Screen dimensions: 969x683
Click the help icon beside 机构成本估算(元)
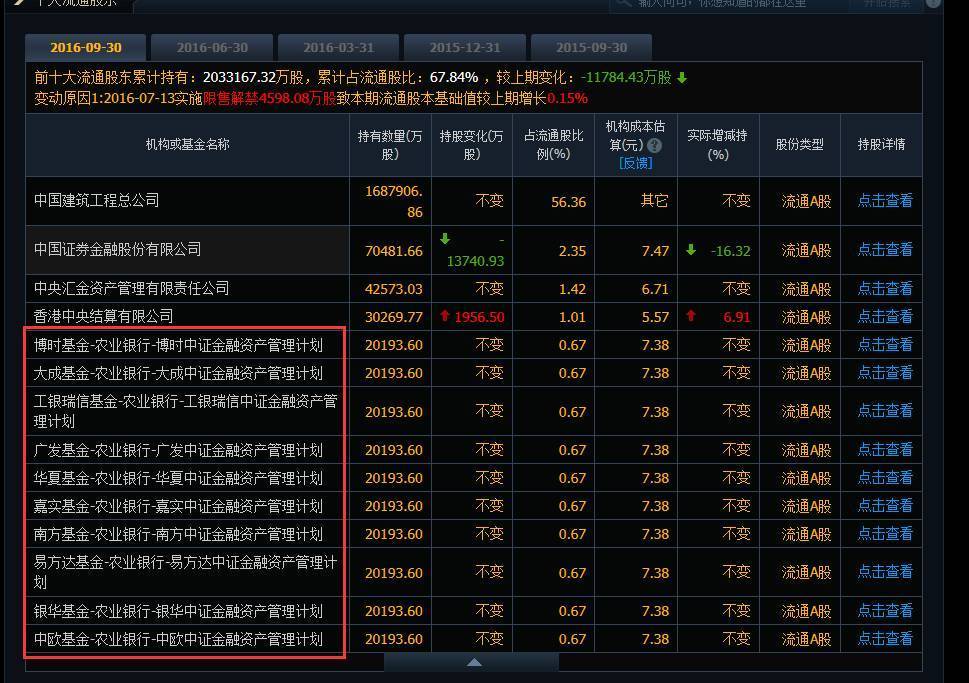tap(654, 145)
